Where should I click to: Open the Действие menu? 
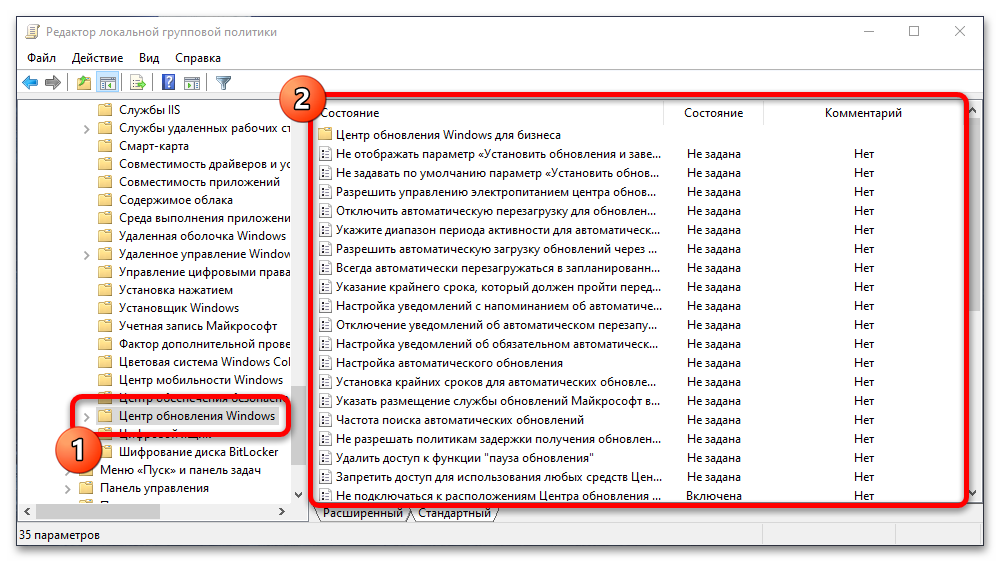pos(97,57)
